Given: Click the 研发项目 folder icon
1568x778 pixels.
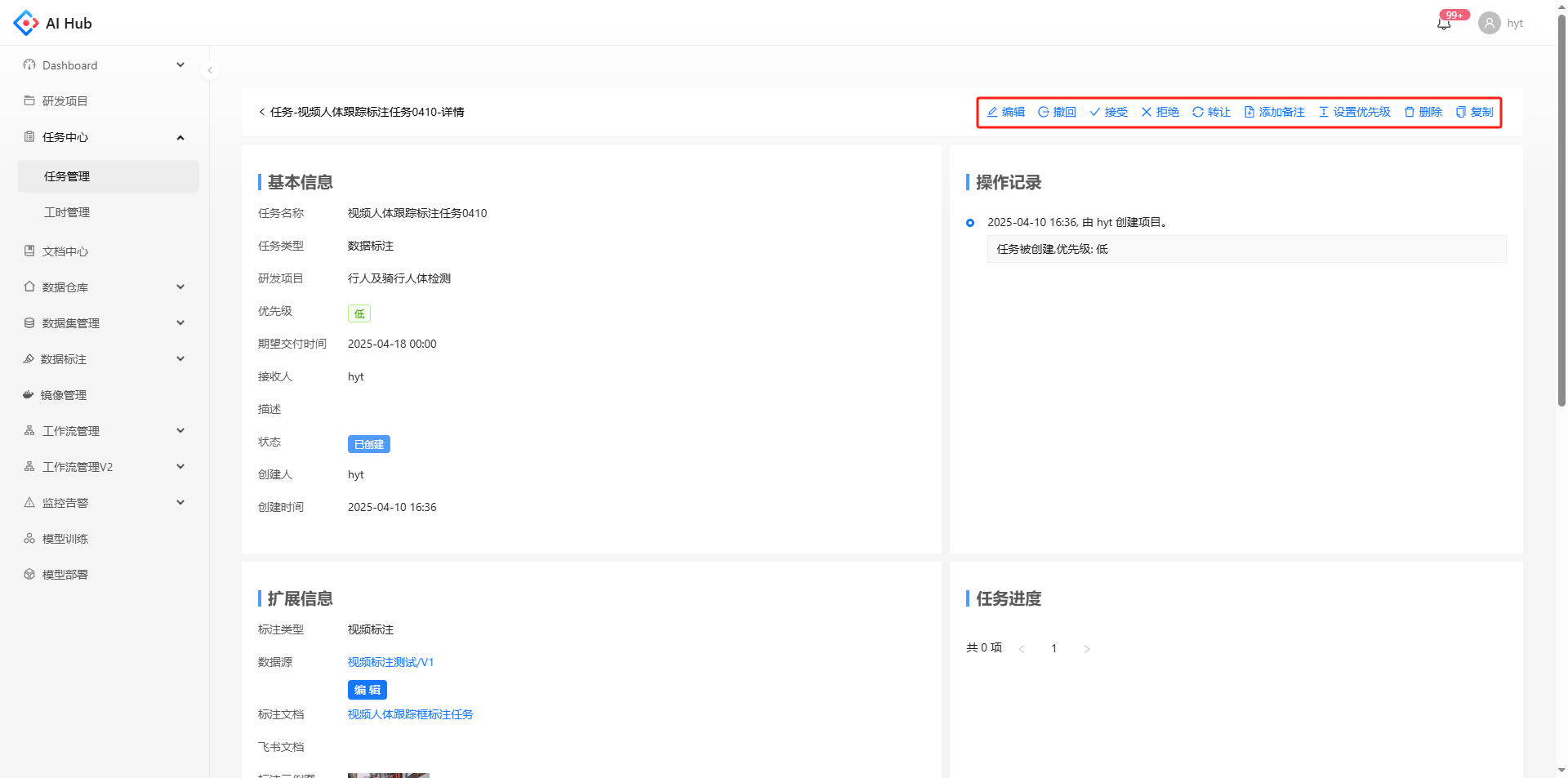Looking at the screenshot, I should (29, 100).
